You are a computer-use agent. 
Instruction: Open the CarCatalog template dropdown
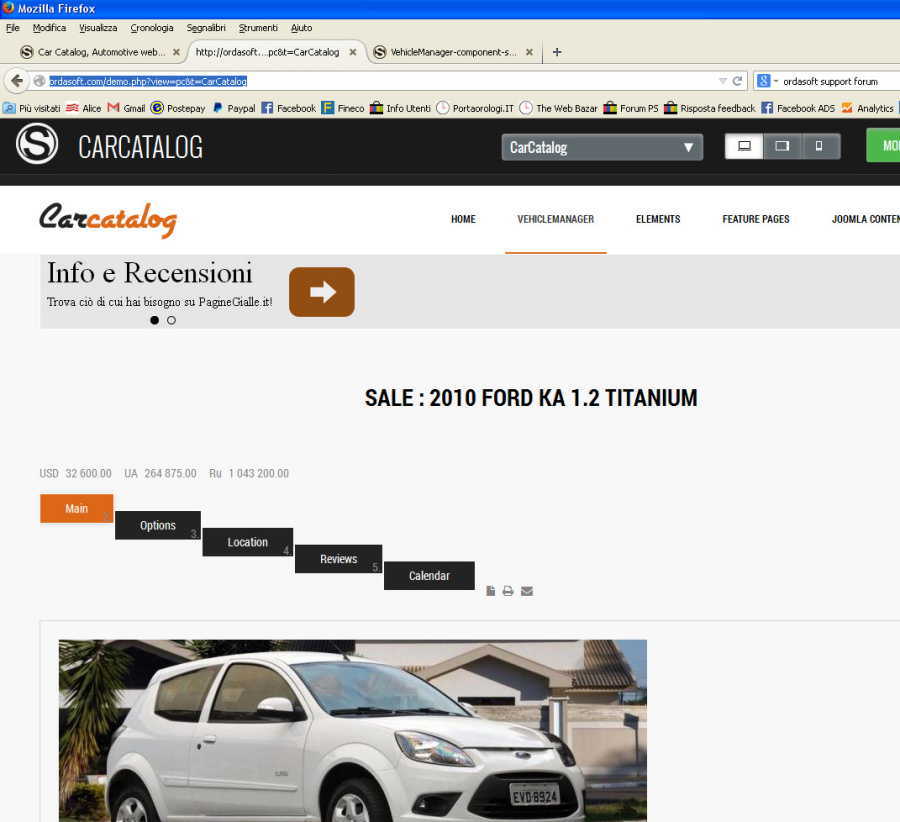point(602,147)
